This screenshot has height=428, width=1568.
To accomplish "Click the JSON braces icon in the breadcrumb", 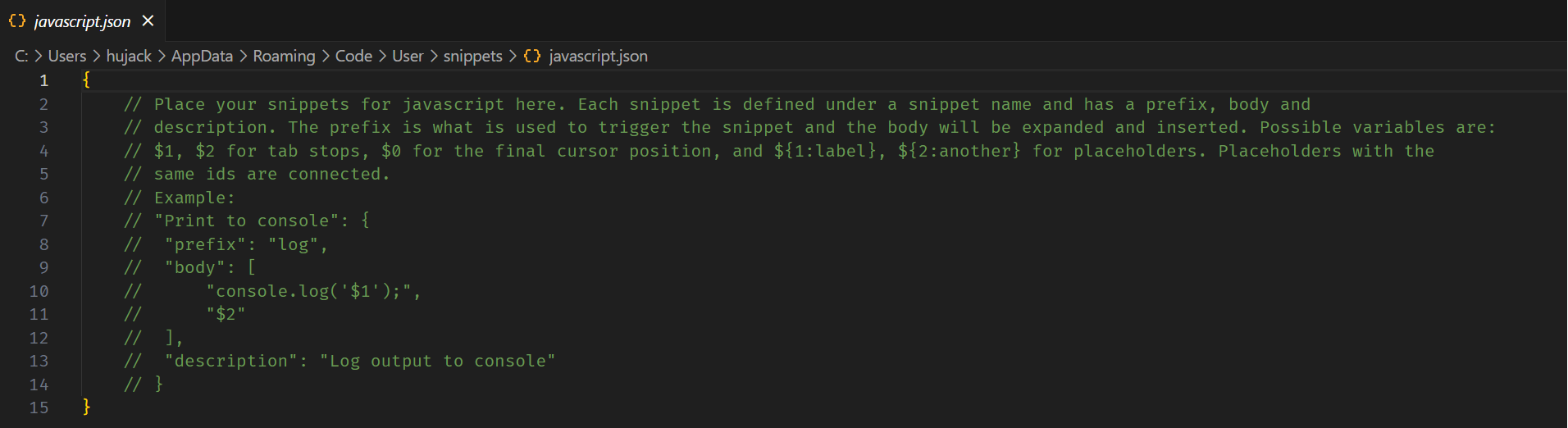I will [532, 57].
